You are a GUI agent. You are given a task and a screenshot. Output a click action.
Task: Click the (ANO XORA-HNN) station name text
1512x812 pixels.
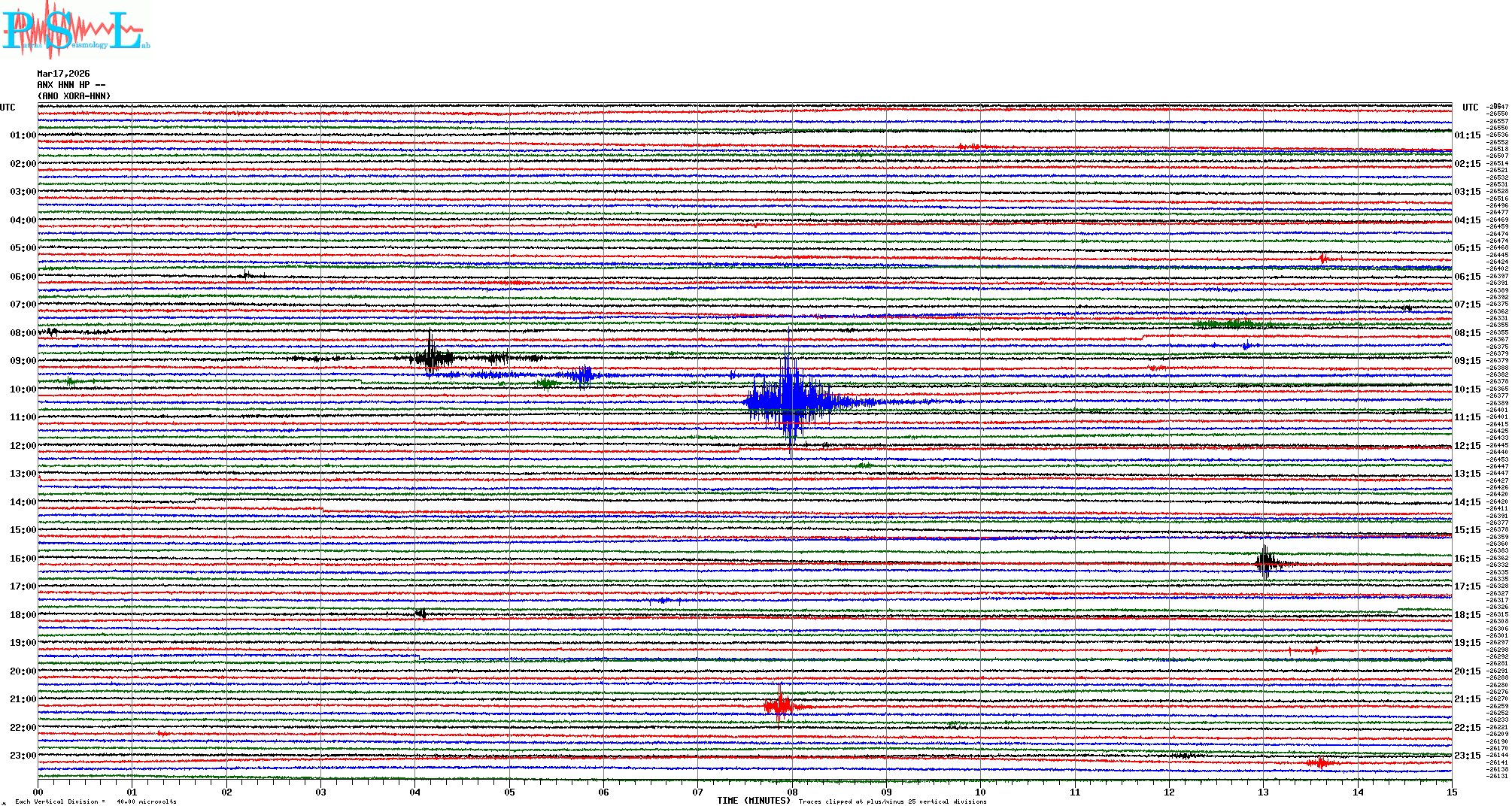[x=74, y=96]
